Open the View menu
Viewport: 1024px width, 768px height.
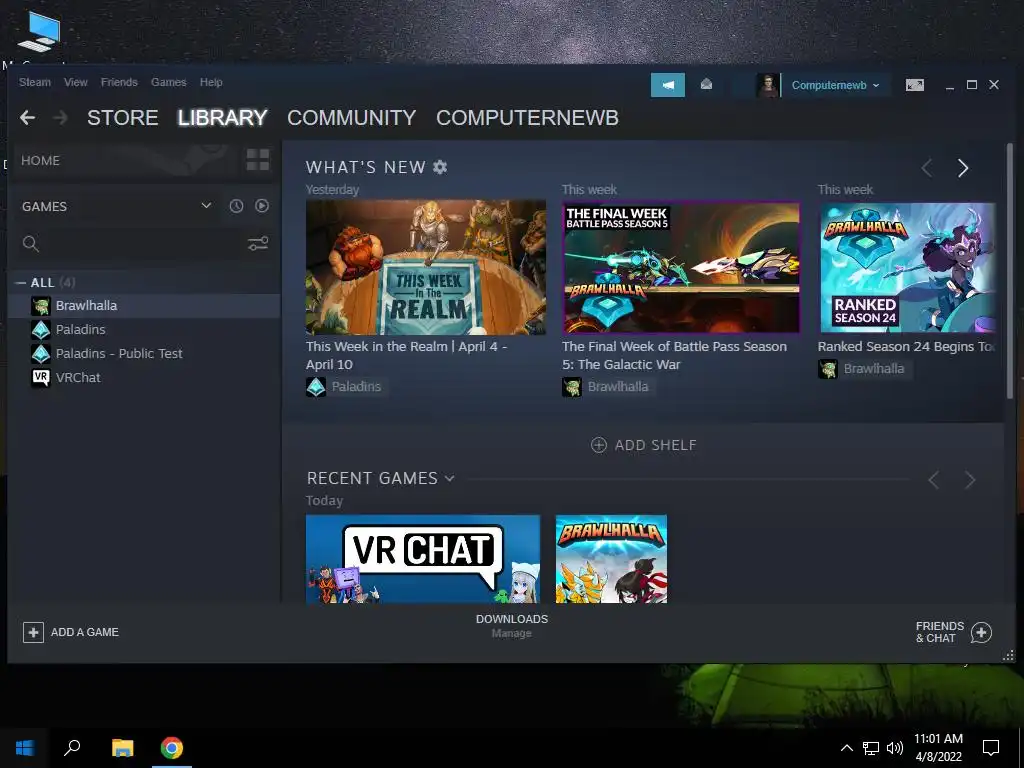[76, 82]
